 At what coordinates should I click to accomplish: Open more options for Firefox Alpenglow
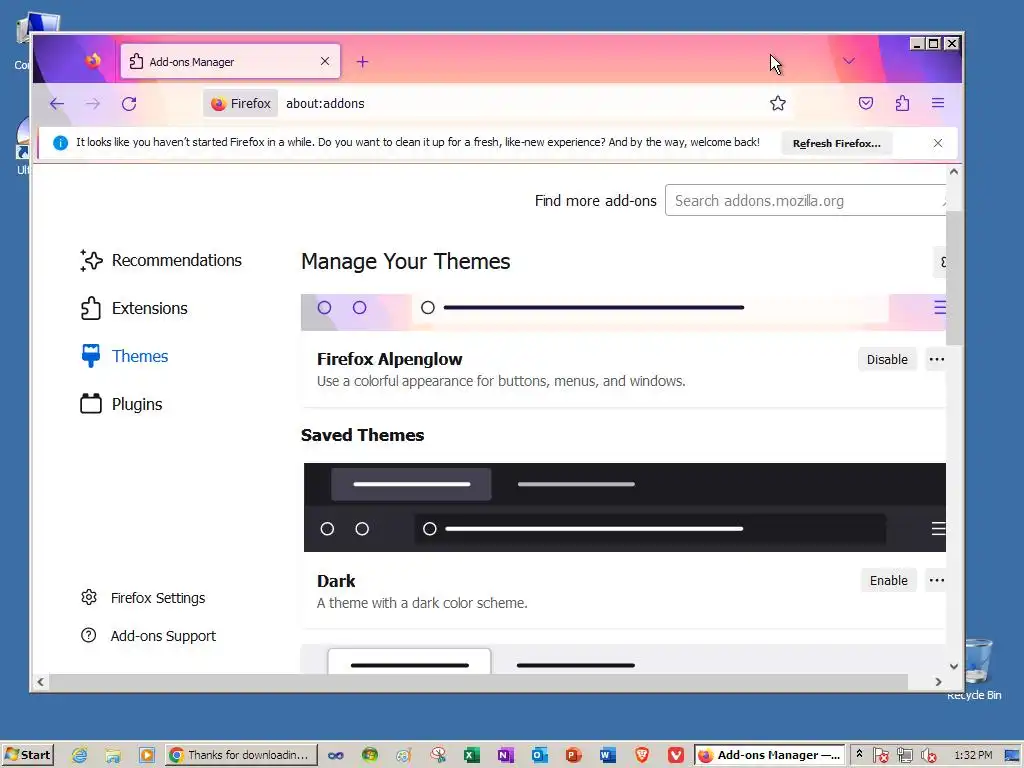[x=936, y=359]
